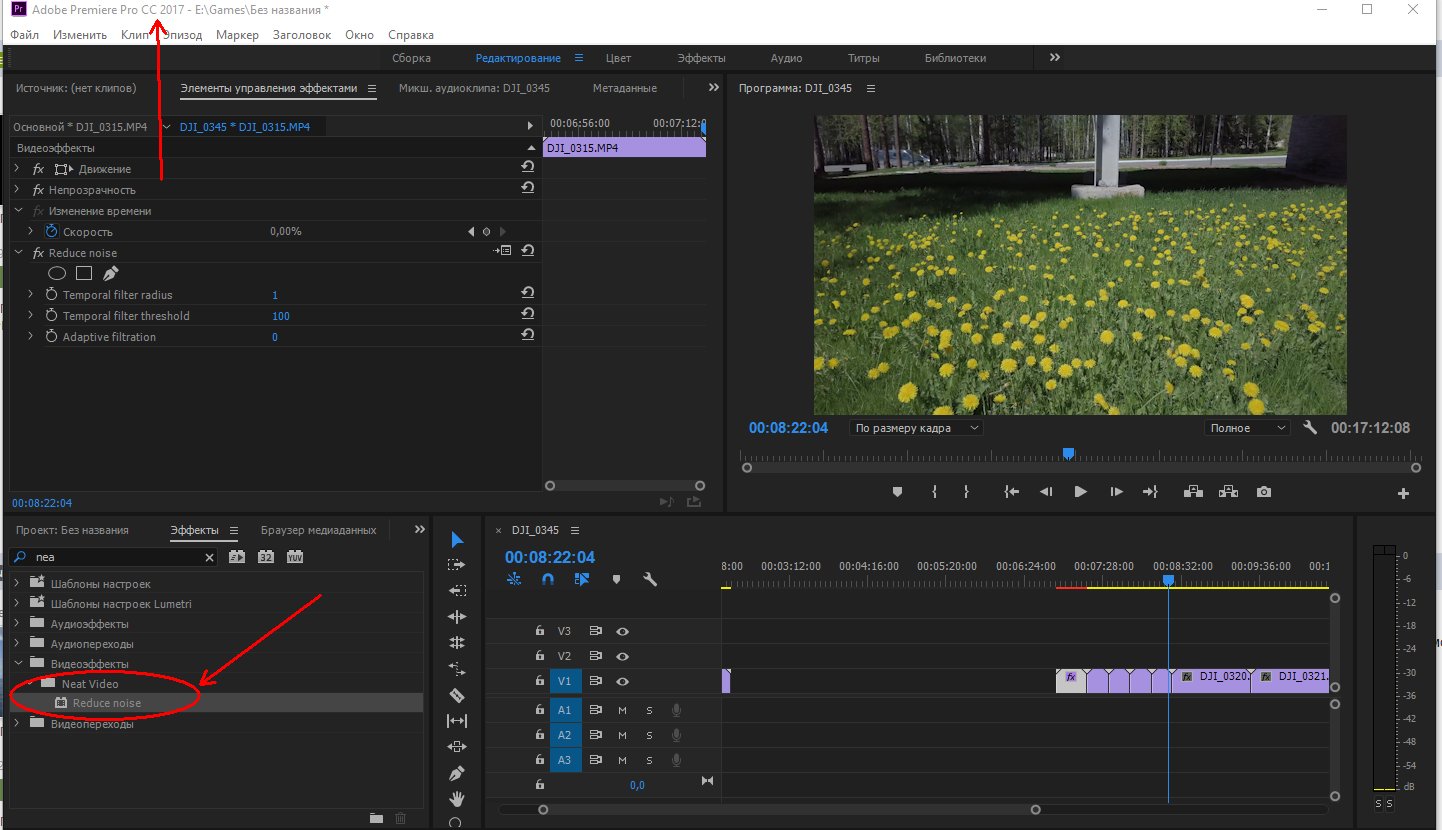Click Mark In bracket button
This screenshot has height=830, width=1442.
pos(934,492)
